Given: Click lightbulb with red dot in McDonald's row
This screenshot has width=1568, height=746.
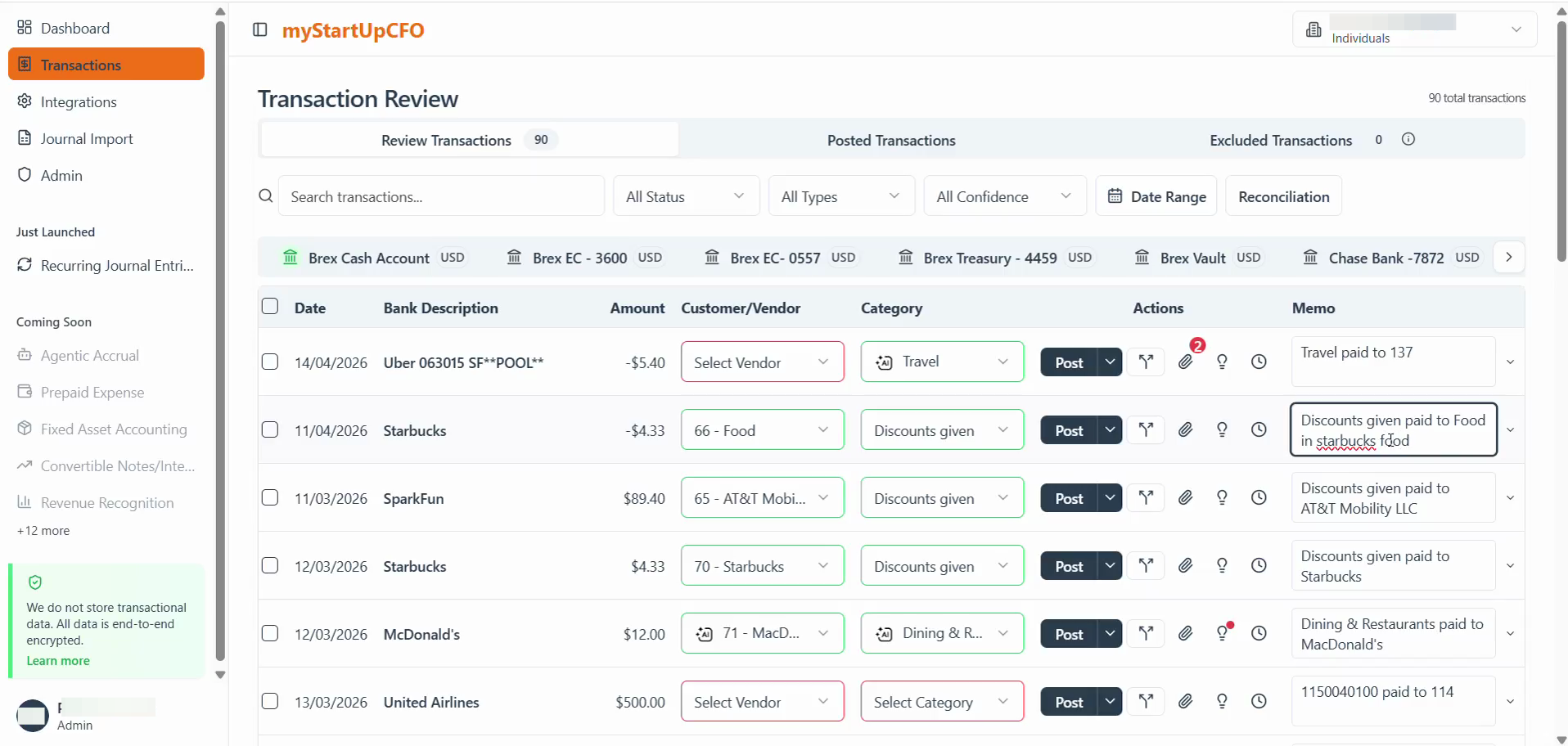Looking at the screenshot, I should pyautogui.click(x=1223, y=632).
